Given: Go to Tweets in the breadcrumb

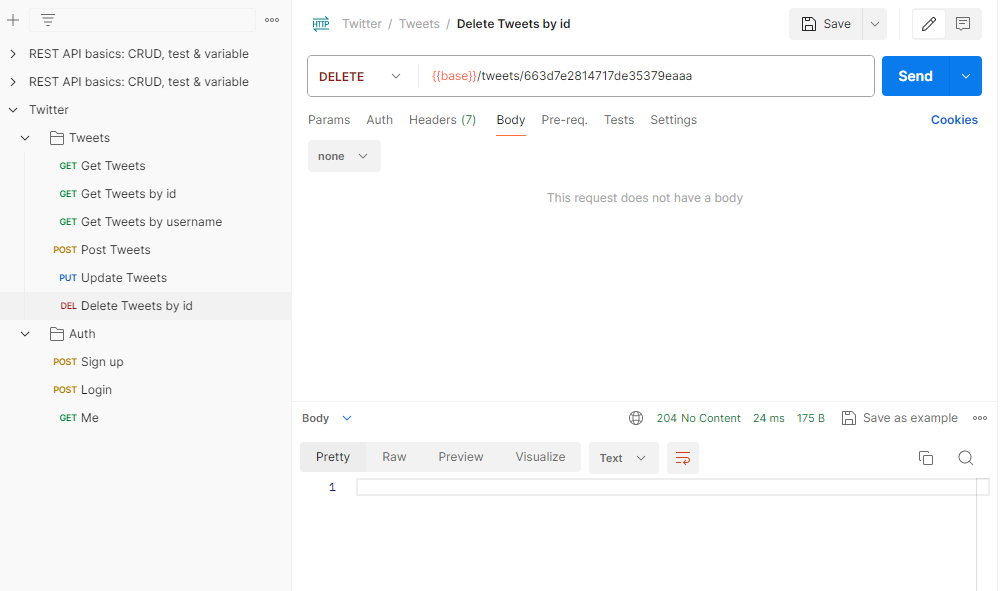Looking at the screenshot, I should 419,24.
